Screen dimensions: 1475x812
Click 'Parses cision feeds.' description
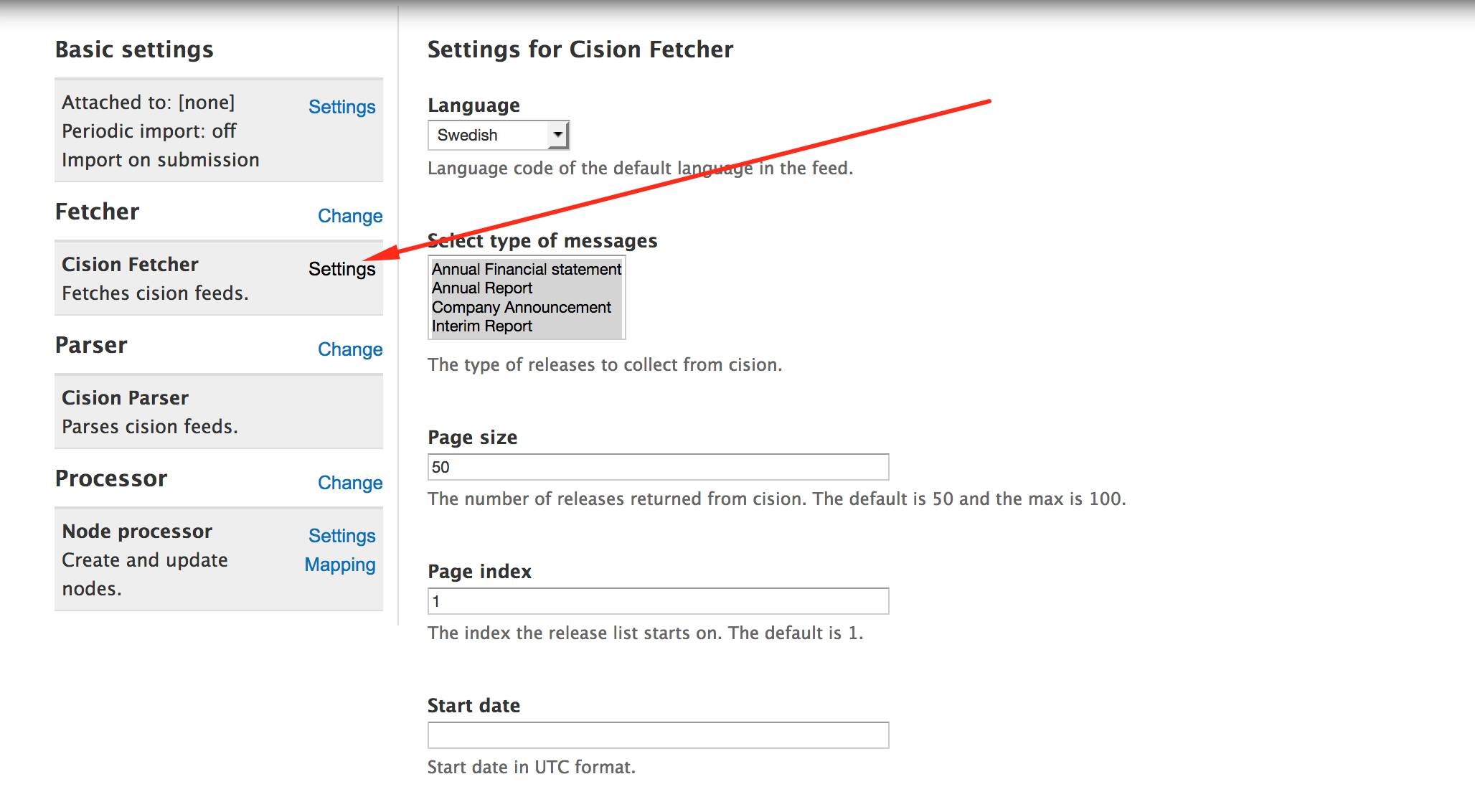[x=150, y=427]
